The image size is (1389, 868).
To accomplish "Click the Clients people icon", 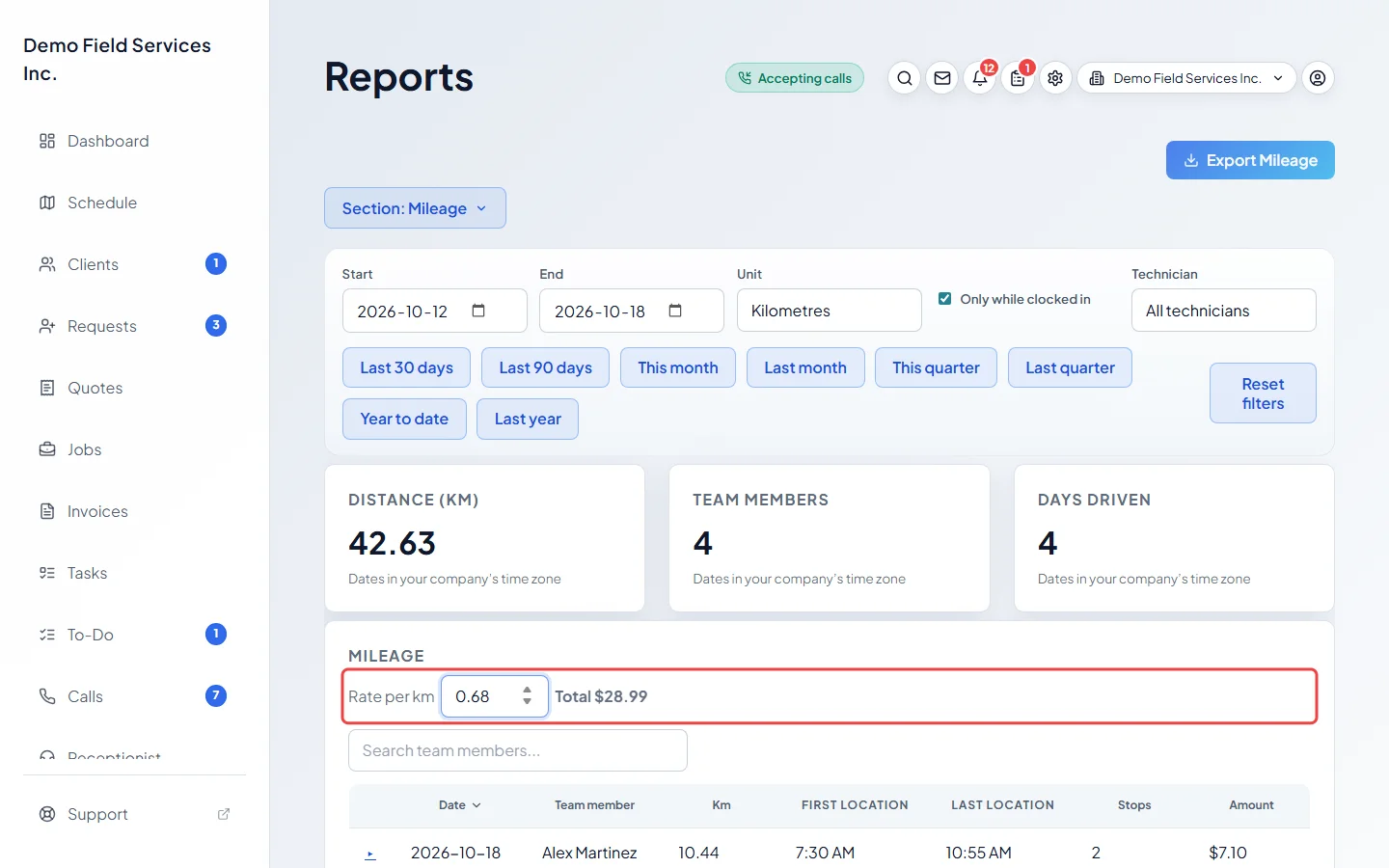I will point(47,264).
